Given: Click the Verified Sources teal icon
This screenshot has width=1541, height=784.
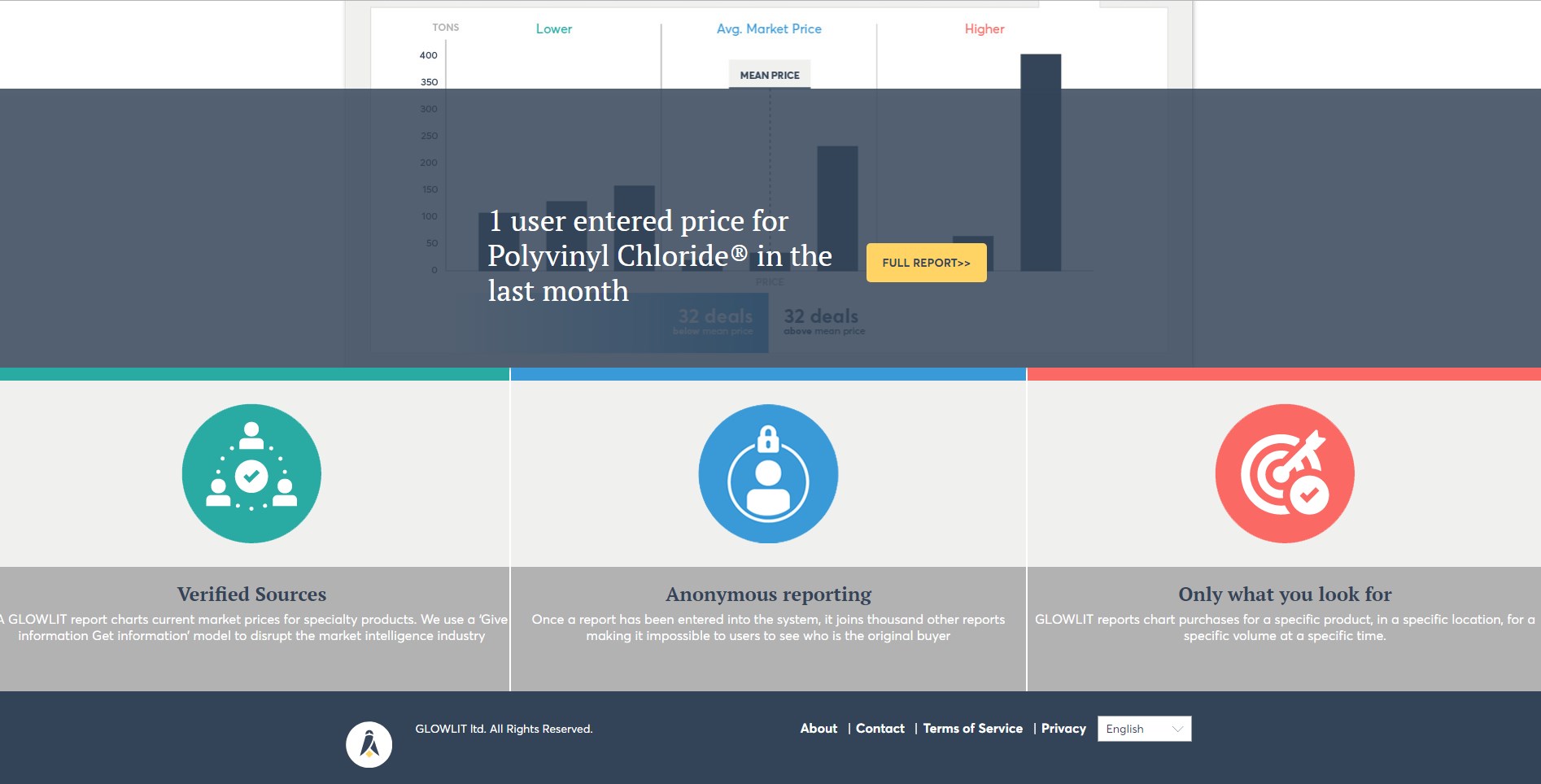Looking at the screenshot, I should [251, 473].
